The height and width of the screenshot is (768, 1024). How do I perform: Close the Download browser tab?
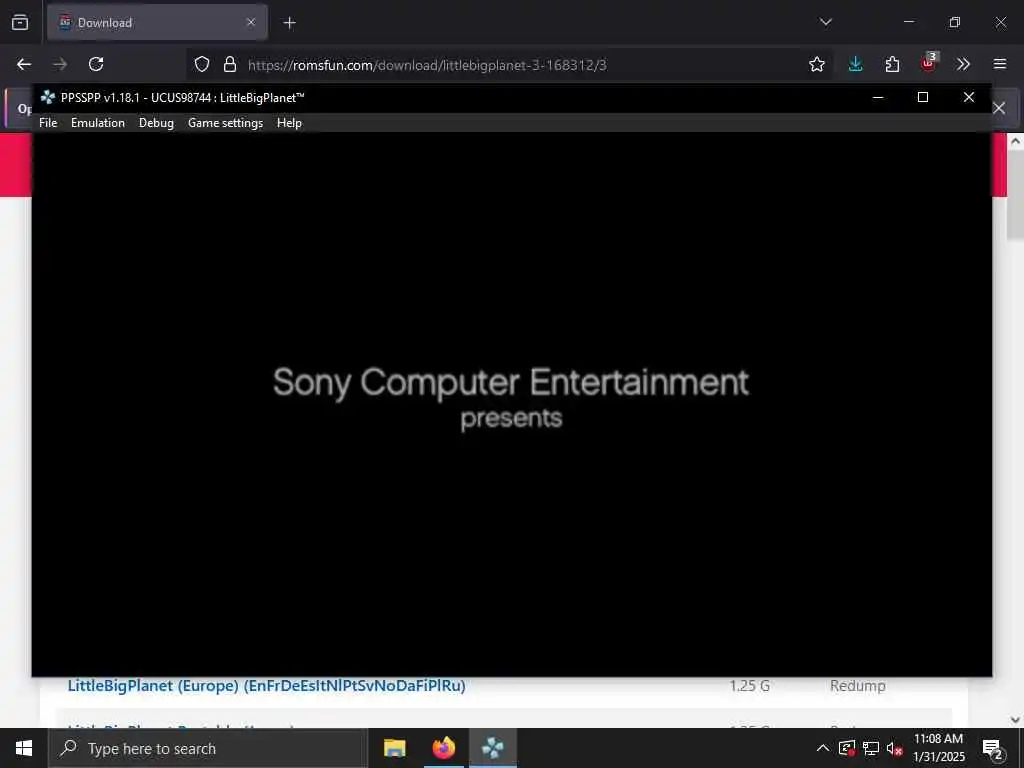pos(251,22)
